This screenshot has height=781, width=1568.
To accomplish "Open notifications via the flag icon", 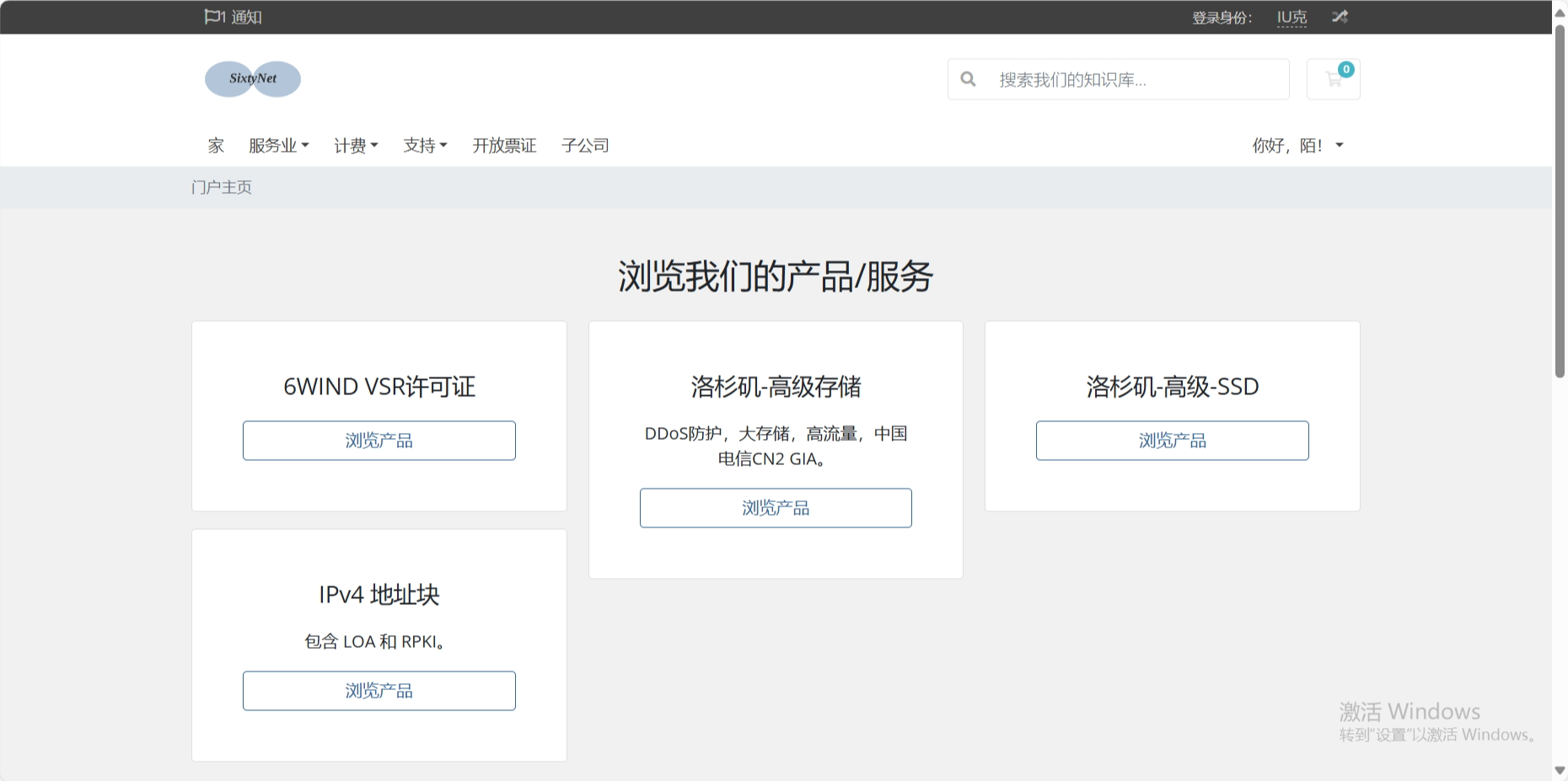I will point(212,16).
